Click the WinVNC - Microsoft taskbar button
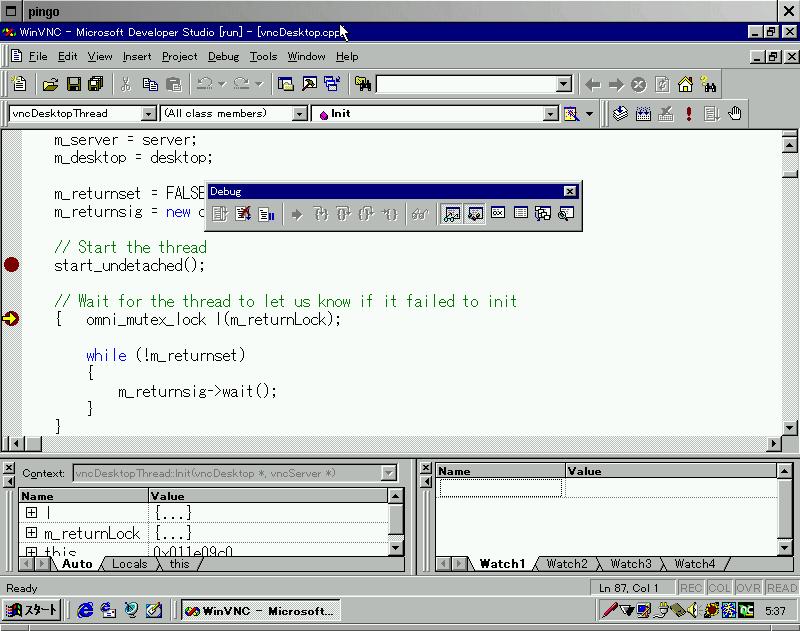 click(x=261, y=611)
